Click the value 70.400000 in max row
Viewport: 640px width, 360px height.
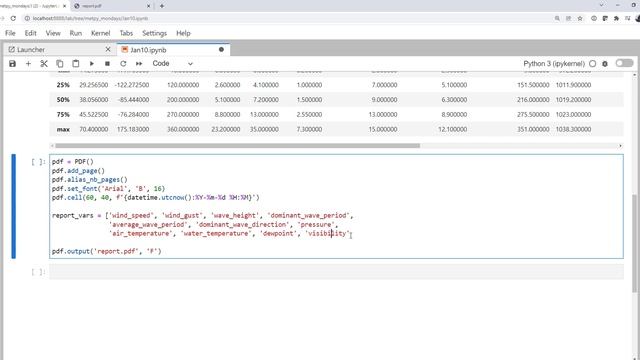(x=93, y=129)
